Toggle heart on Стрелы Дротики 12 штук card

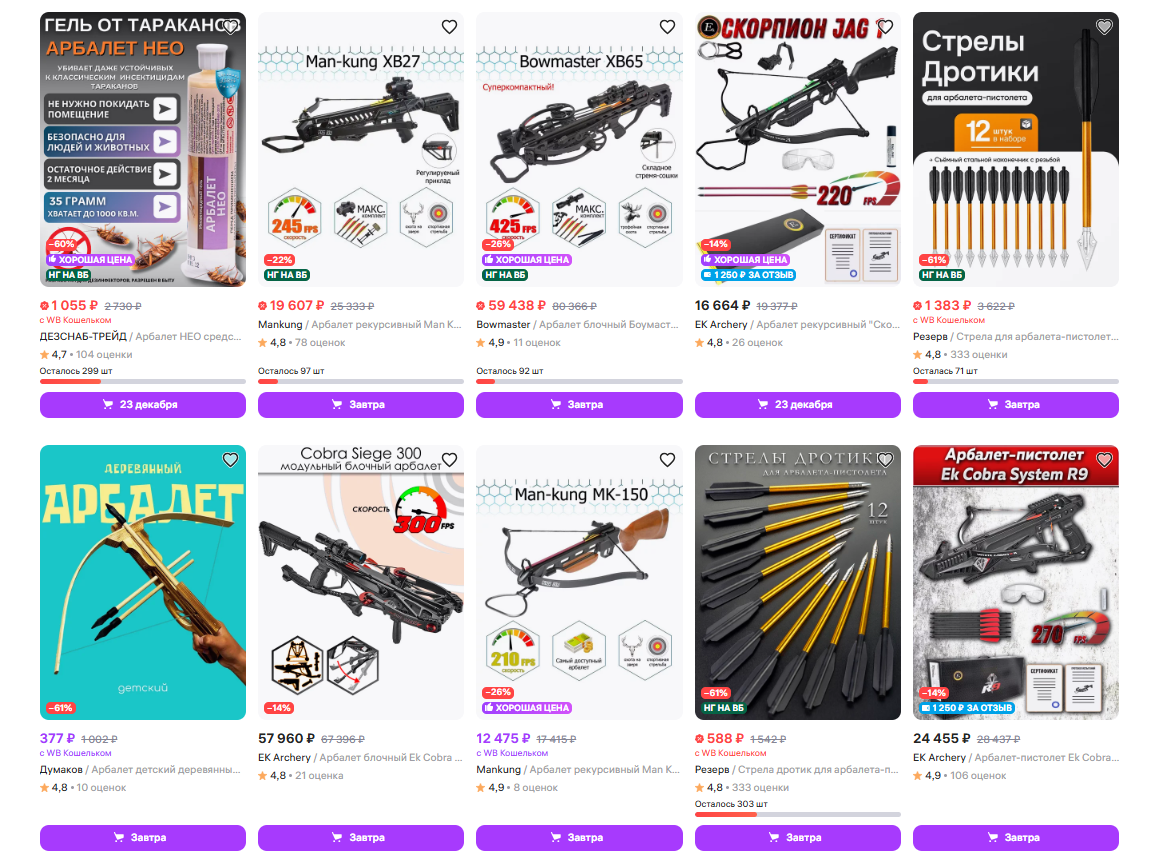tap(1104, 27)
